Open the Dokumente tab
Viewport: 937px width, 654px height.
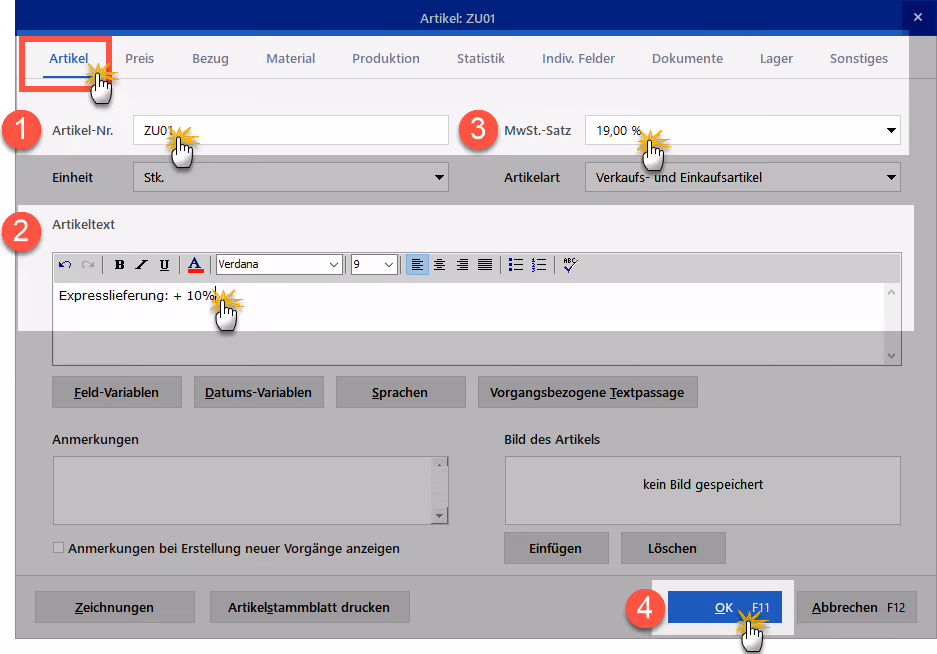click(687, 59)
